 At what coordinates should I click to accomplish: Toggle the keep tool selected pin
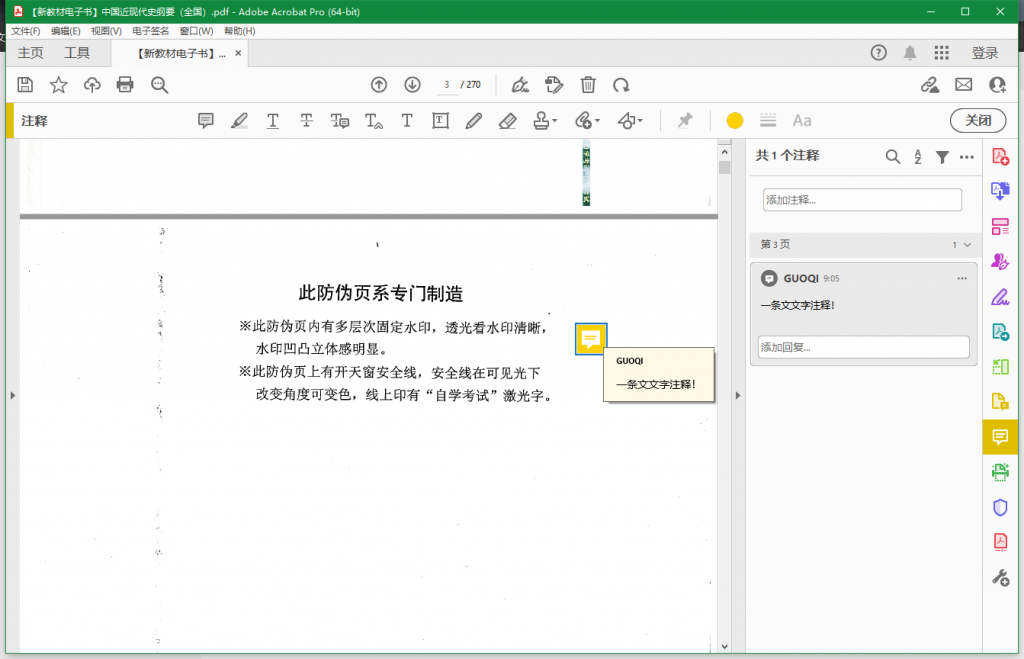(685, 121)
